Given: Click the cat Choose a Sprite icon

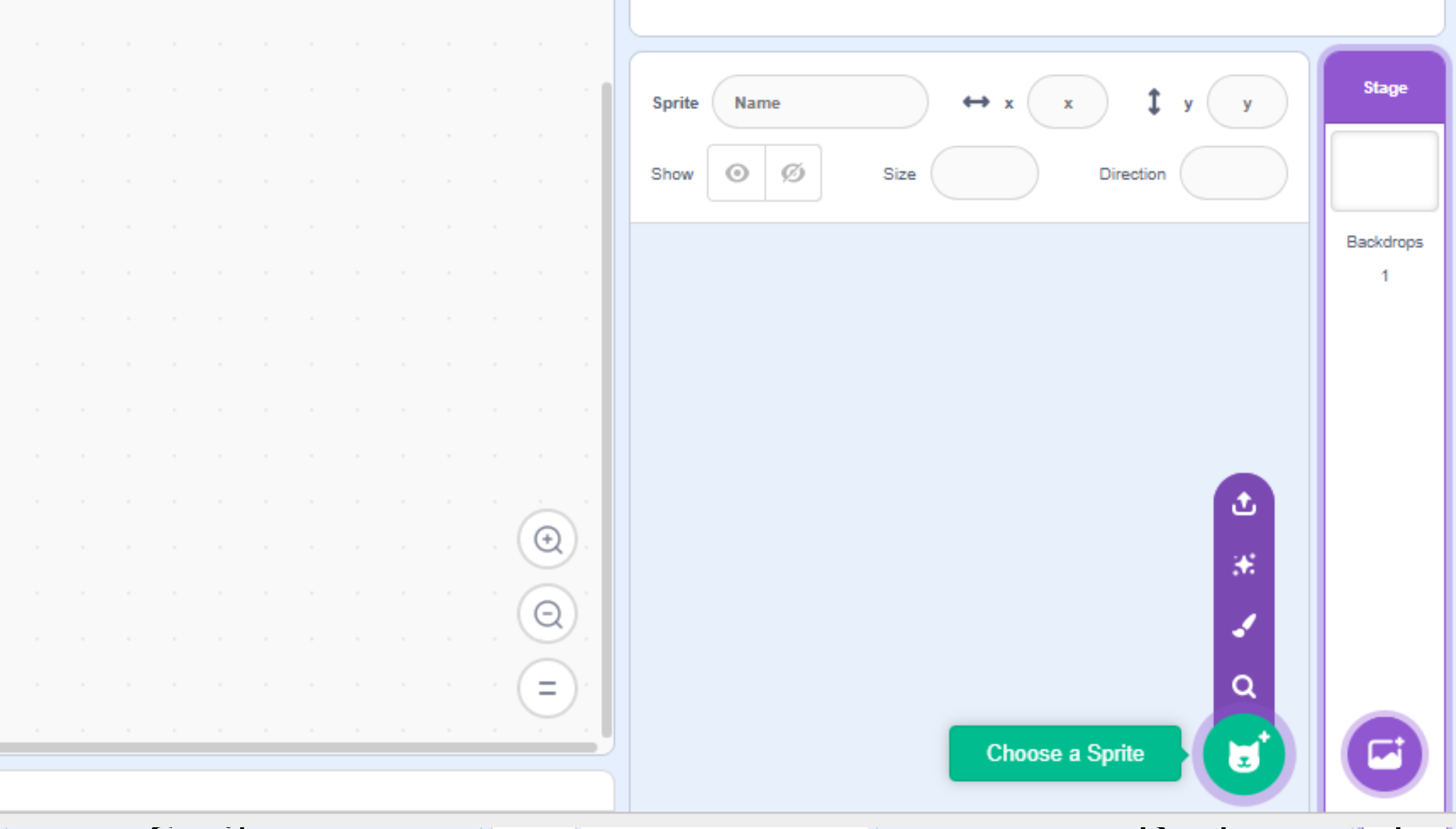Looking at the screenshot, I should pyautogui.click(x=1243, y=754).
